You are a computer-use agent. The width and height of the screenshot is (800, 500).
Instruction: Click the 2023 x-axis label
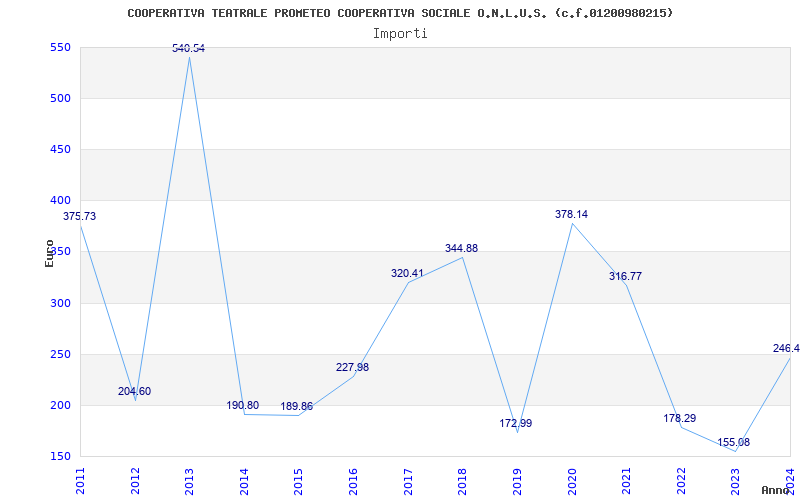[735, 481]
